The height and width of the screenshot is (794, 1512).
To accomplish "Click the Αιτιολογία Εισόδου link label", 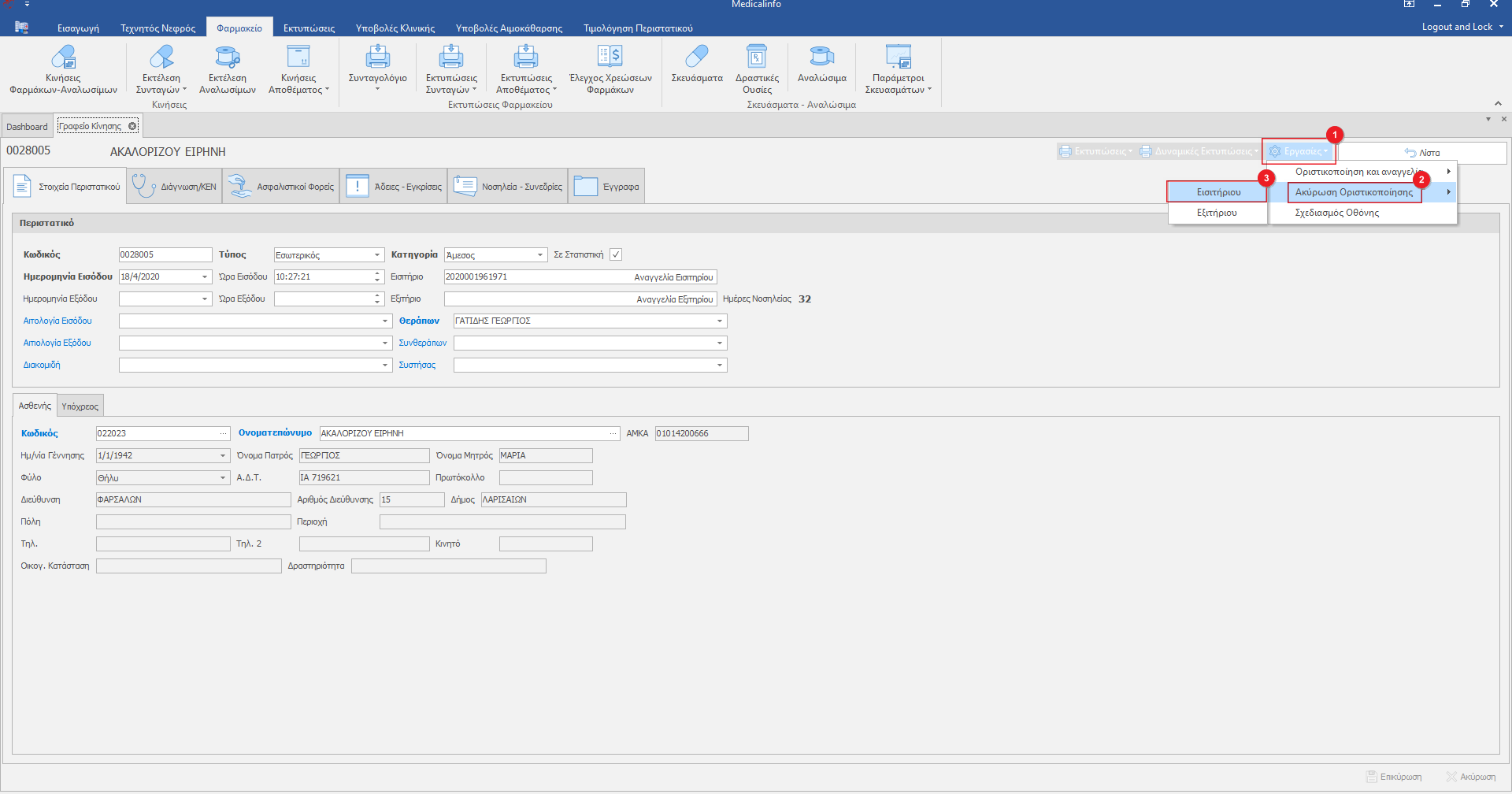I will (57, 321).
